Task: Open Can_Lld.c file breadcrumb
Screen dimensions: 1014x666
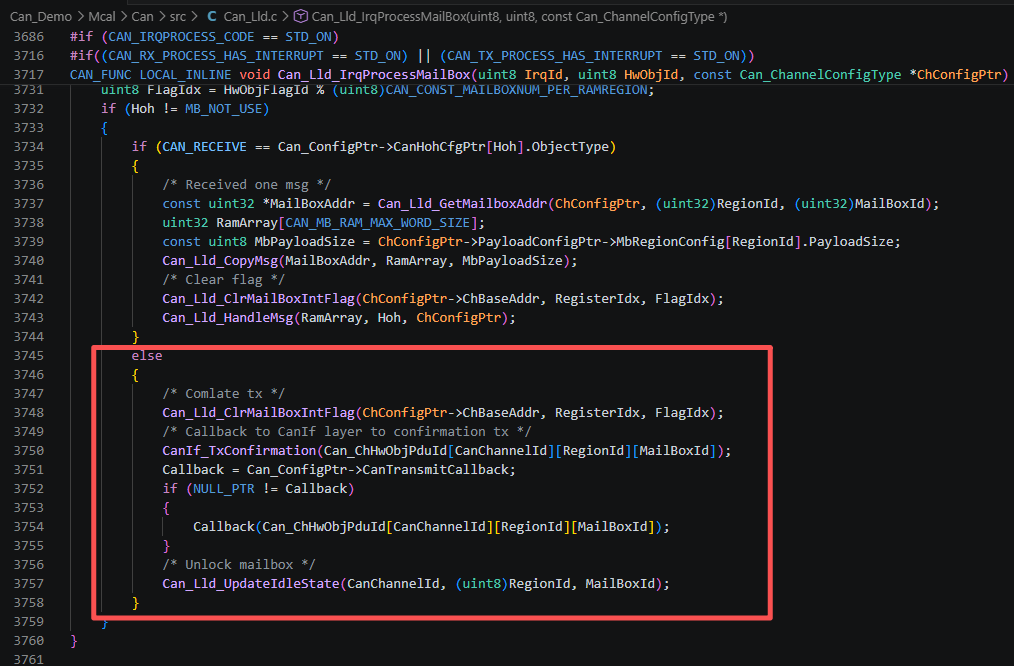Action: point(250,17)
